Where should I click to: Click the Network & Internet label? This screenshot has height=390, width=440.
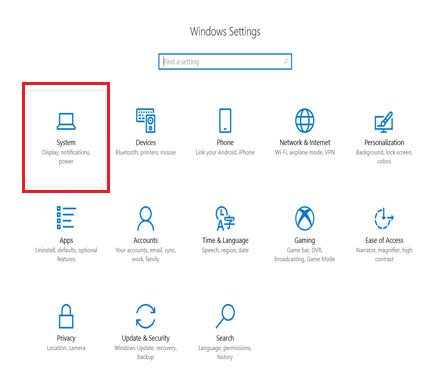pos(305,142)
